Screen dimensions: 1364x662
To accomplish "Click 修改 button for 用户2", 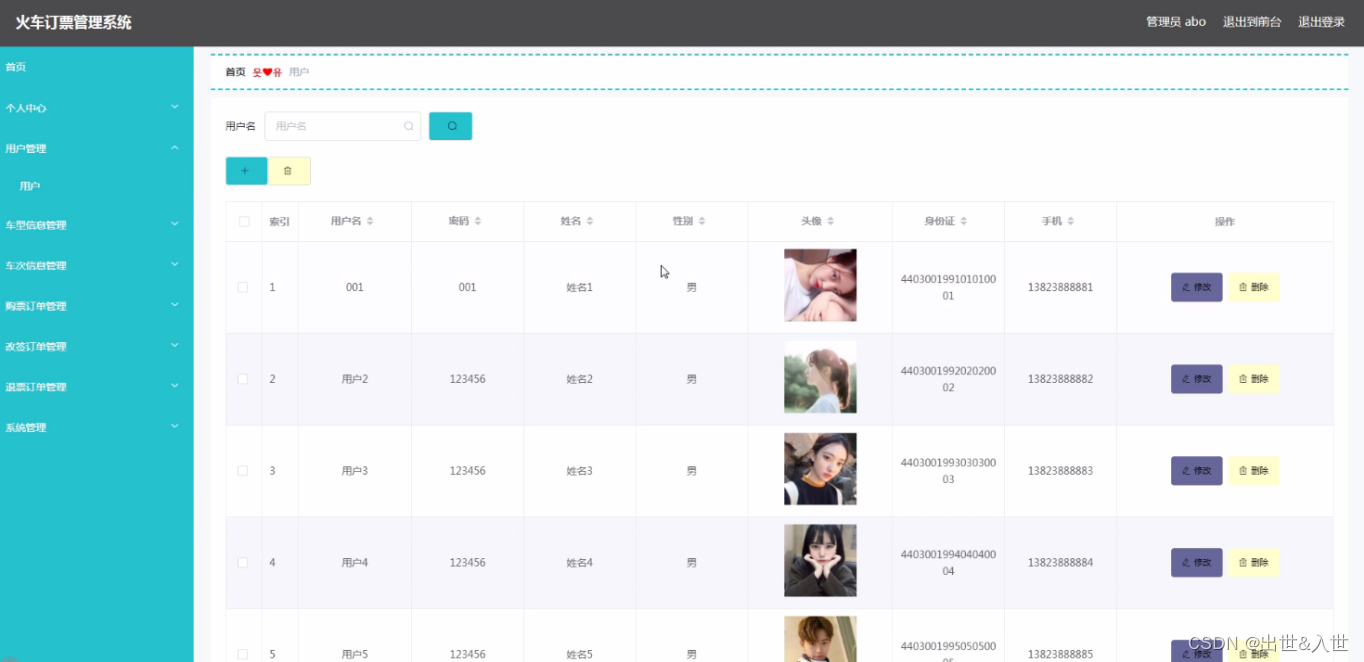I will (1196, 379).
